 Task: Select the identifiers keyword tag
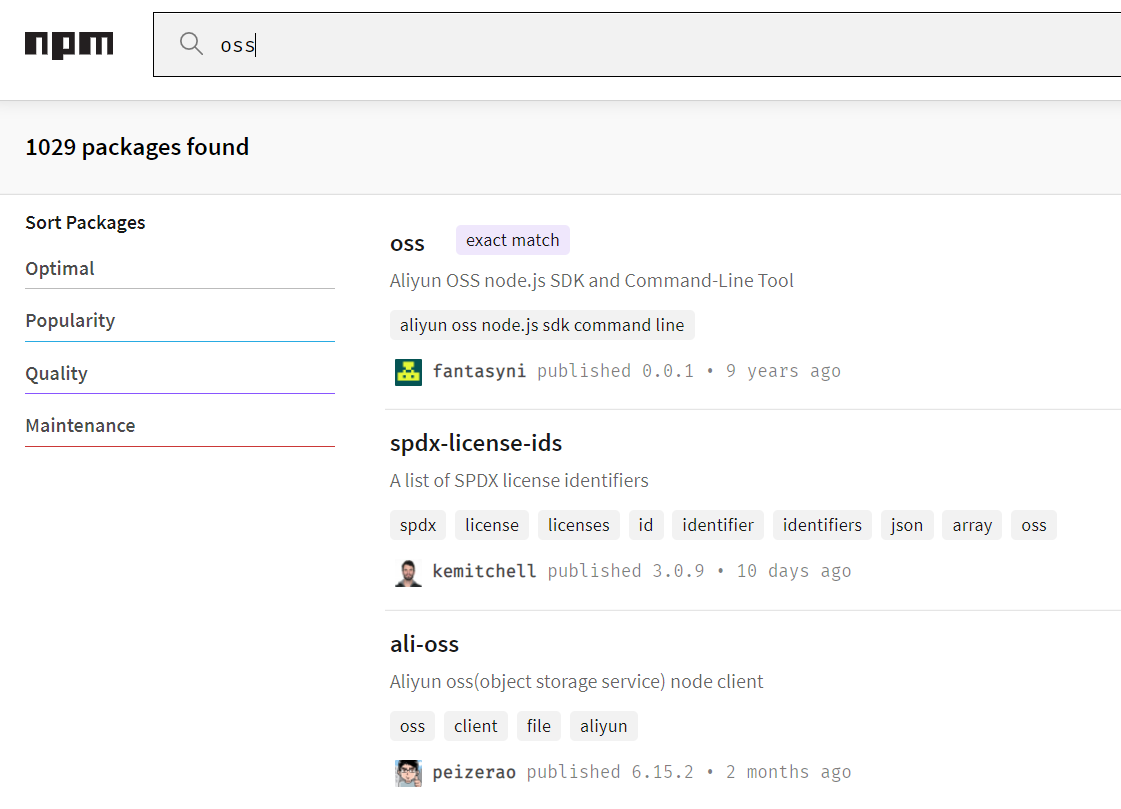822,525
